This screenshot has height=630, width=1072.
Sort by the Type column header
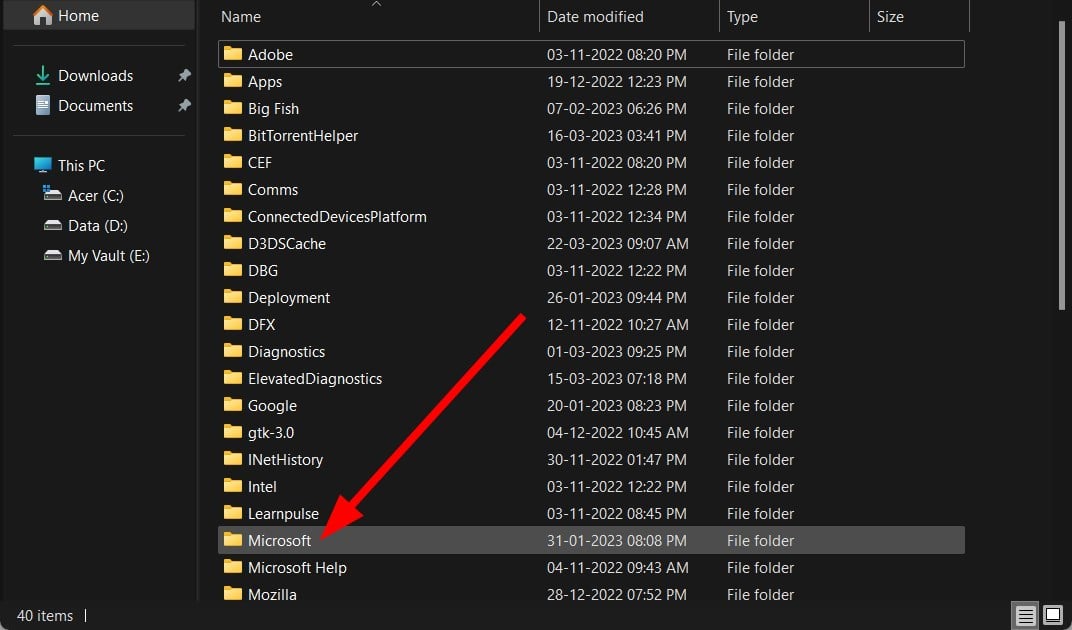coord(742,16)
